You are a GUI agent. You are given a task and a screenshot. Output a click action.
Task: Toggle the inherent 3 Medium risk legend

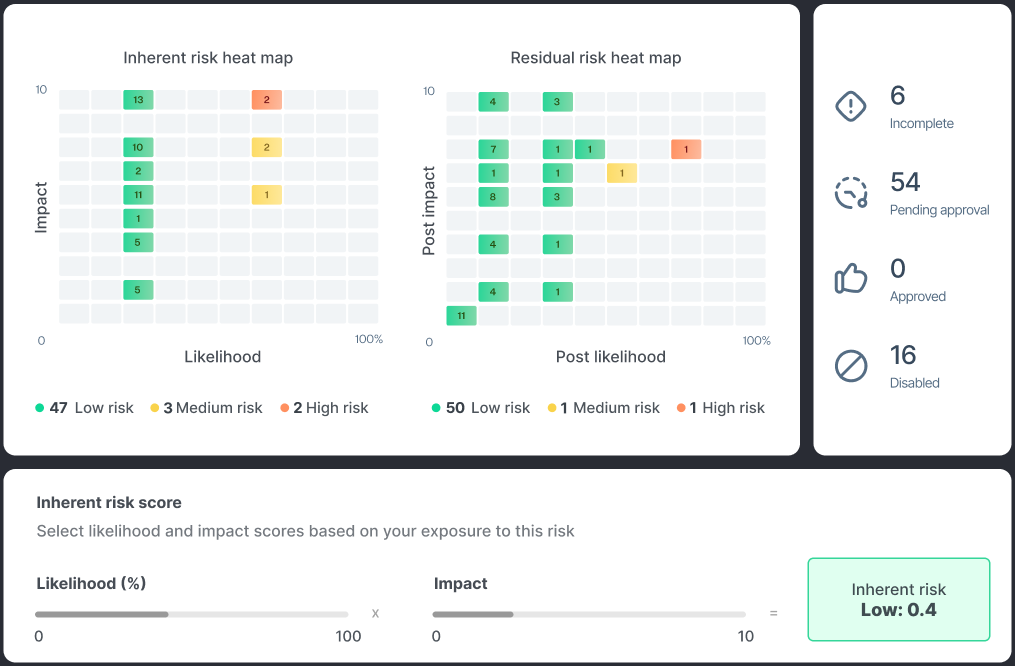(206, 408)
